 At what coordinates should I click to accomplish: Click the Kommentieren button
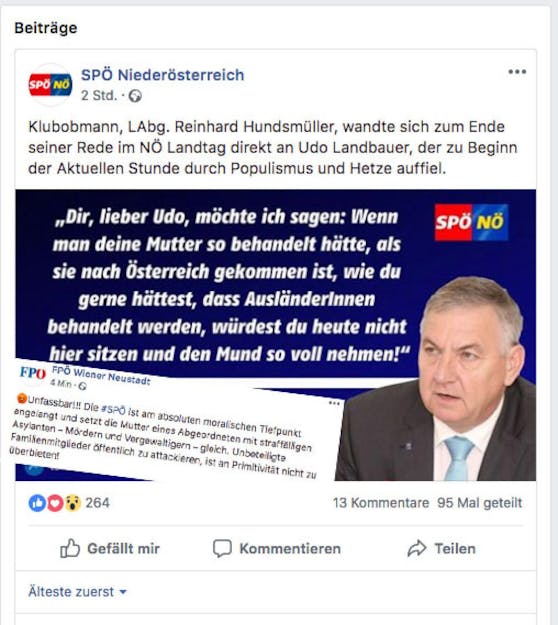(277, 548)
